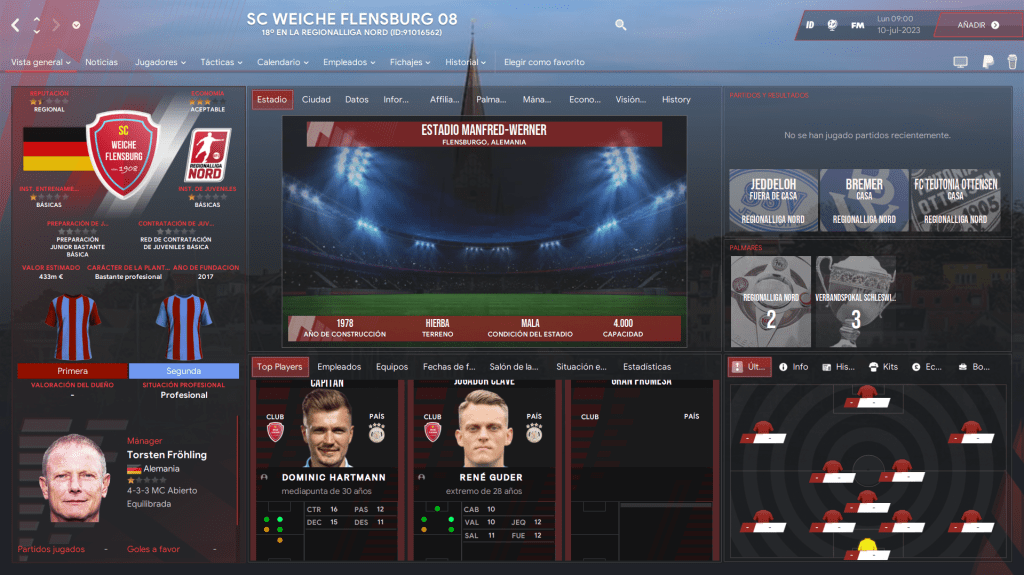Open the Kits tab with shirt icon
The height and width of the screenshot is (575, 1024).
[x=883, y=367]
